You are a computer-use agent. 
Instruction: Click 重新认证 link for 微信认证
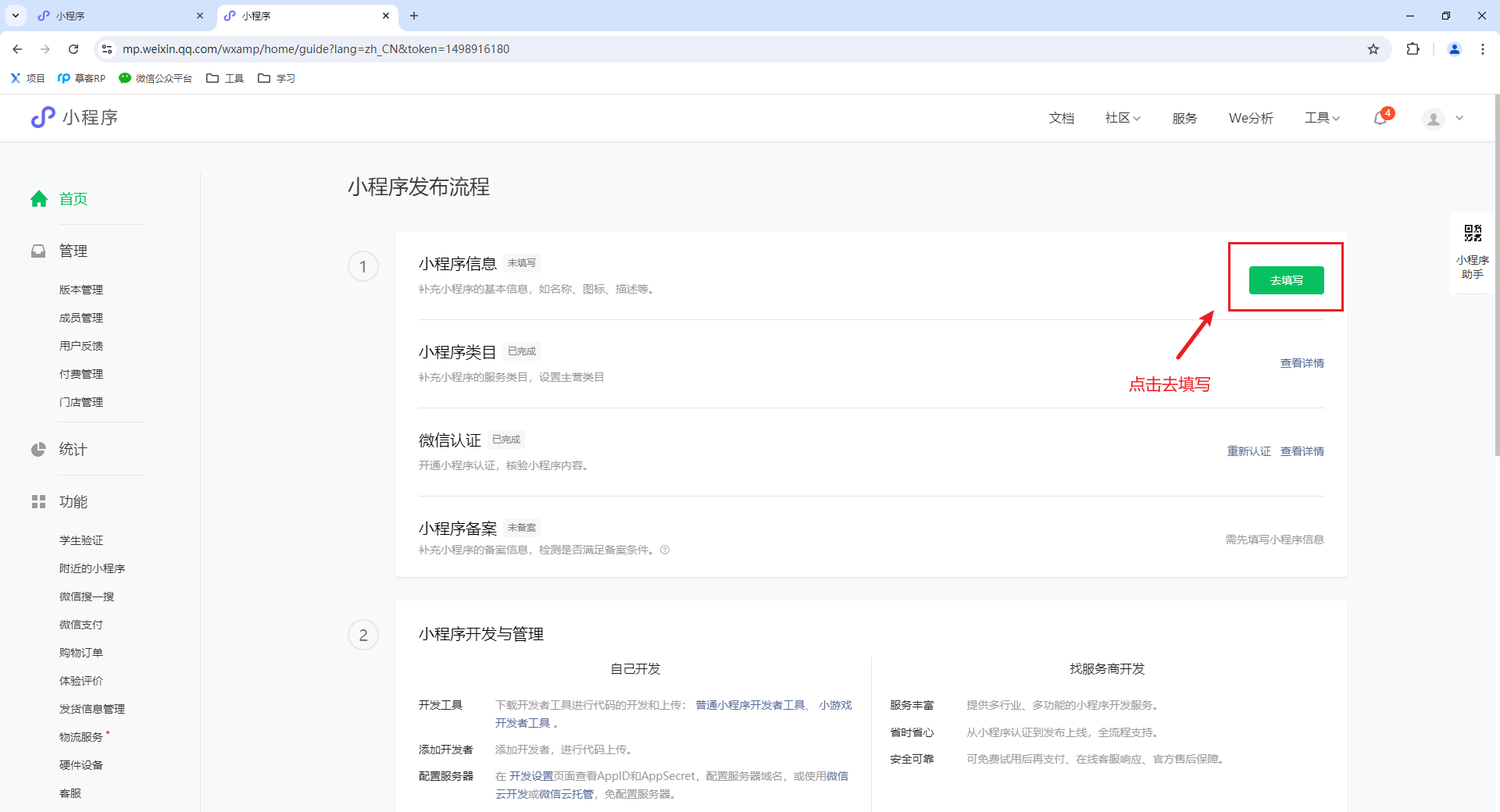pos(1248,451)
